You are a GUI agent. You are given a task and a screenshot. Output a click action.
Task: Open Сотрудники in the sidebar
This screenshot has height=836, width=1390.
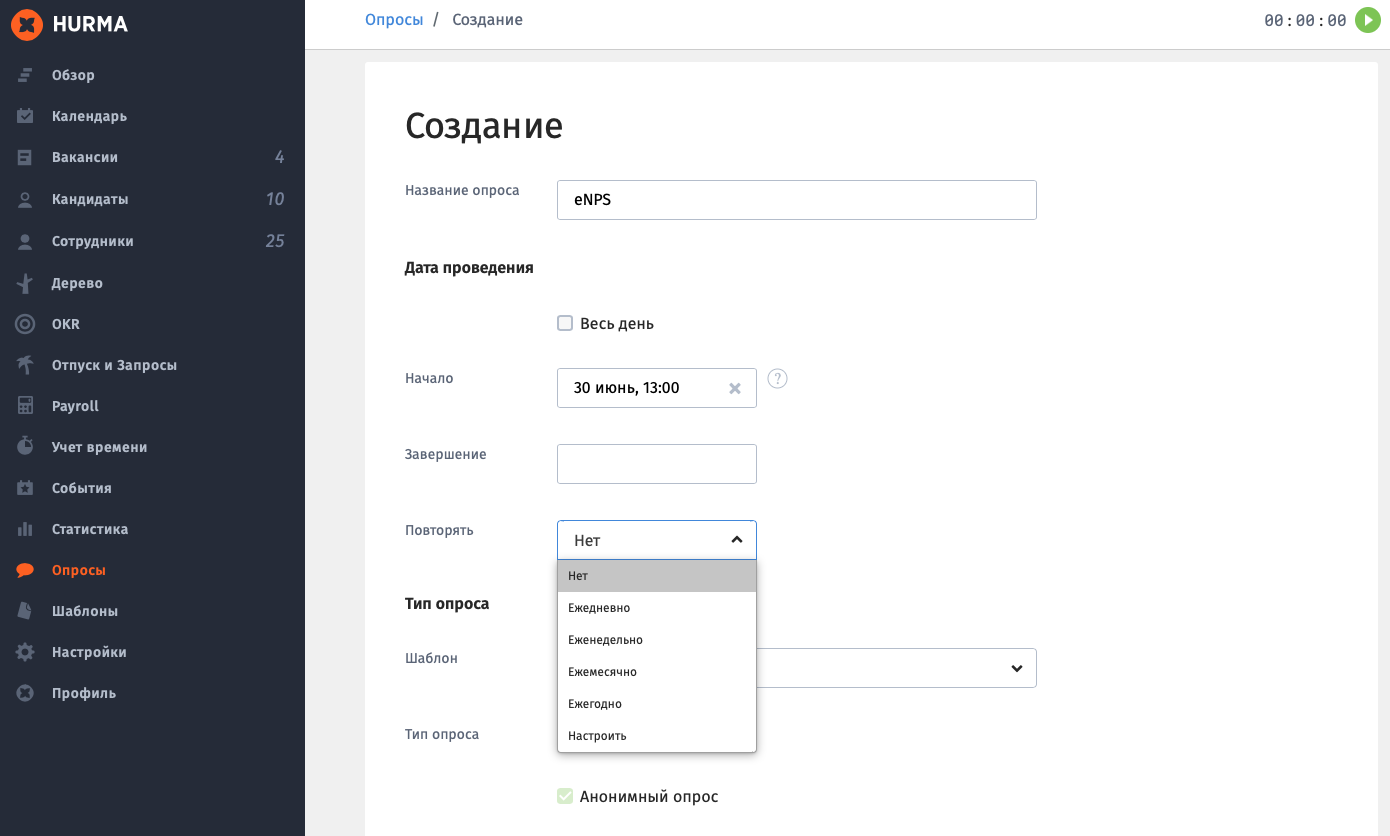[x=93, y=241]
